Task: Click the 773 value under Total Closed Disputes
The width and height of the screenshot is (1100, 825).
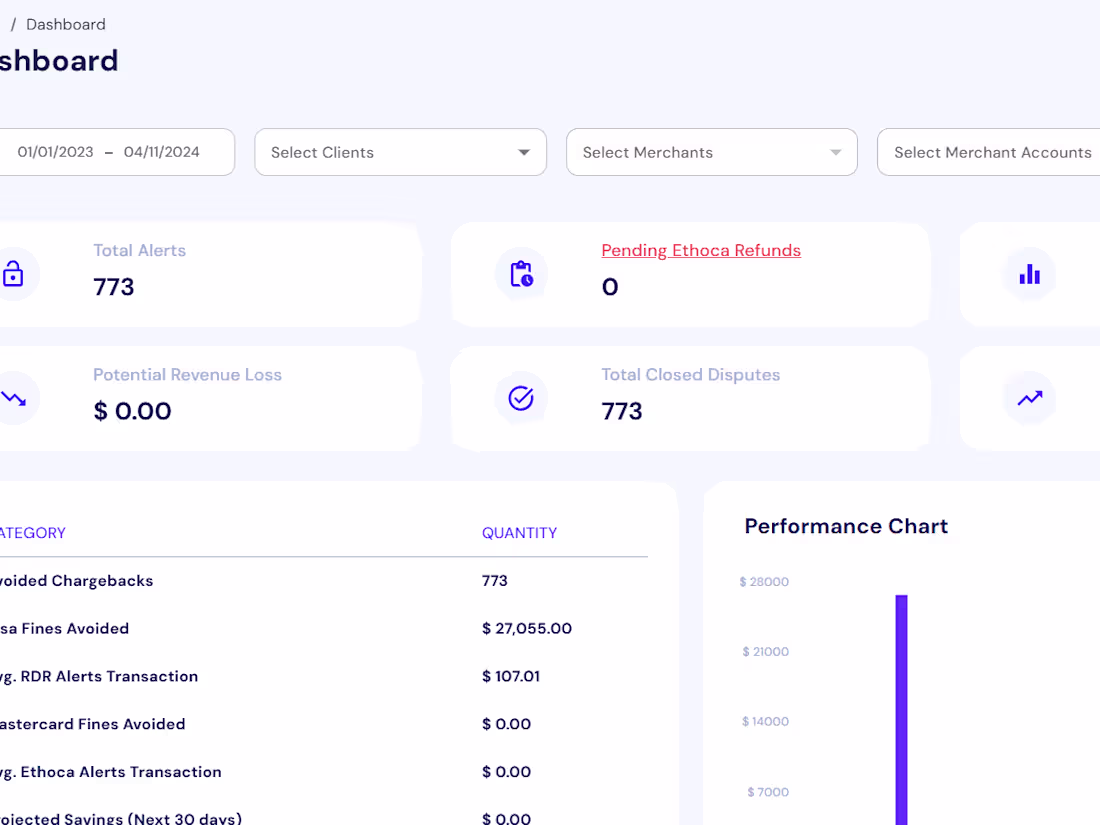Action: (x=622, y=411)
